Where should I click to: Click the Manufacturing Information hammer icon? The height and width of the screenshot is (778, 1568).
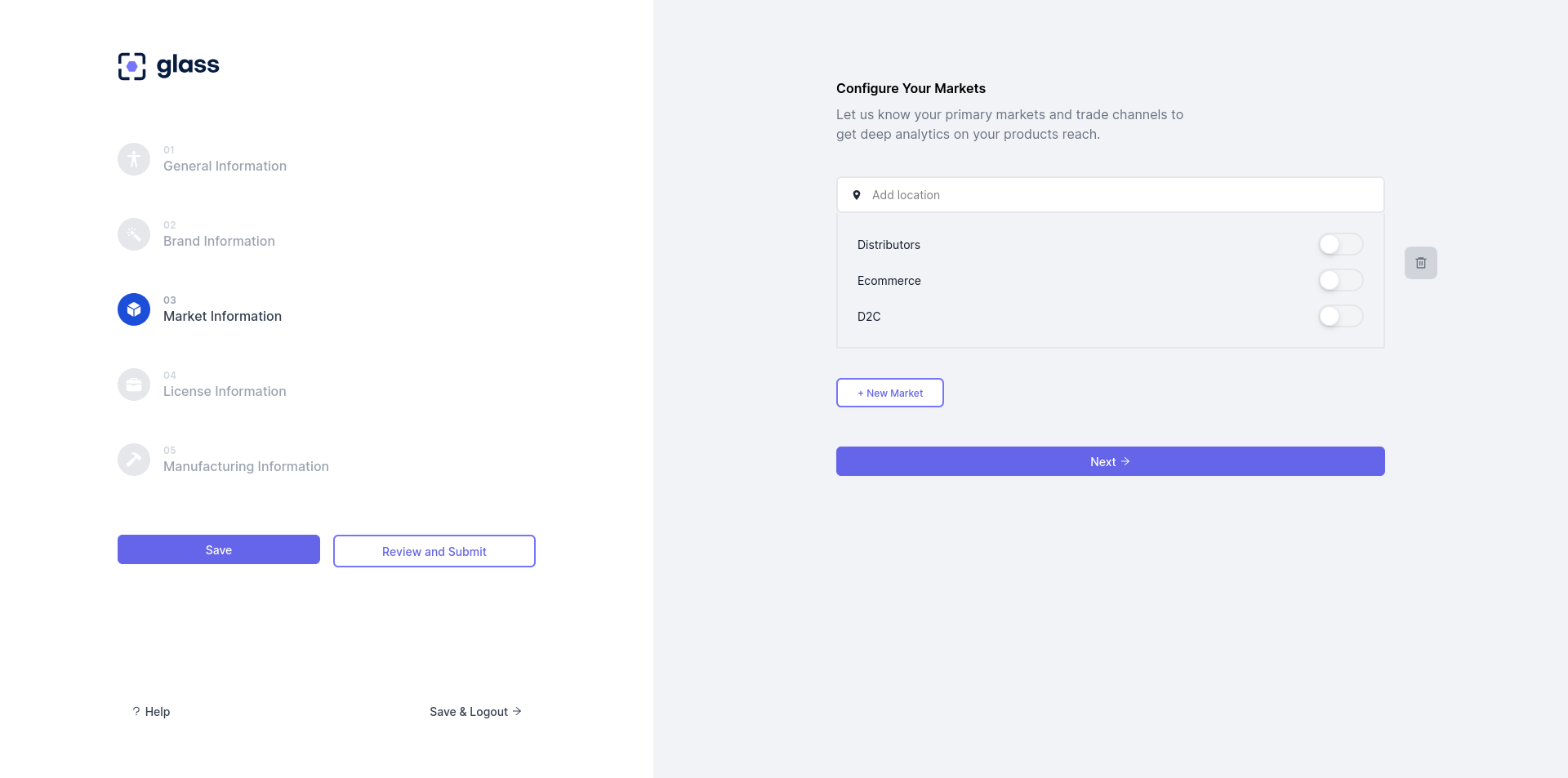click(134, 460)
